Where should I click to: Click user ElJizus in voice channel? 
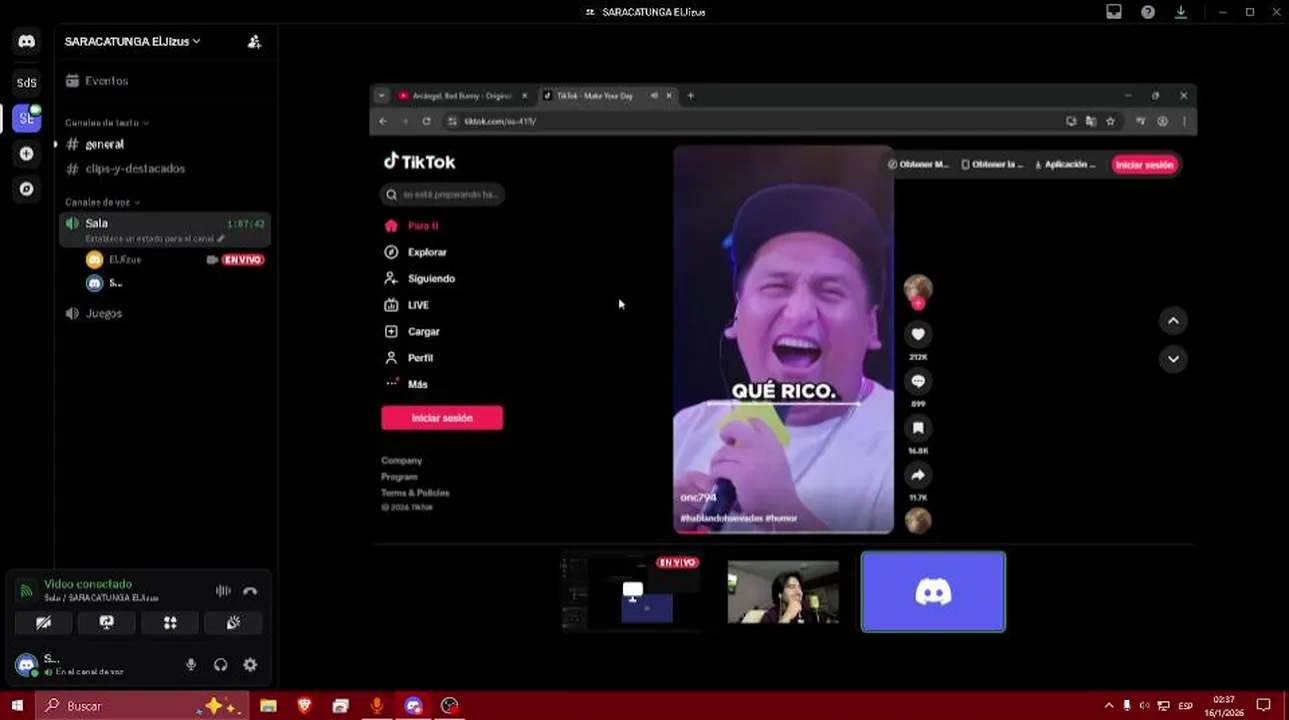[125, 260]
